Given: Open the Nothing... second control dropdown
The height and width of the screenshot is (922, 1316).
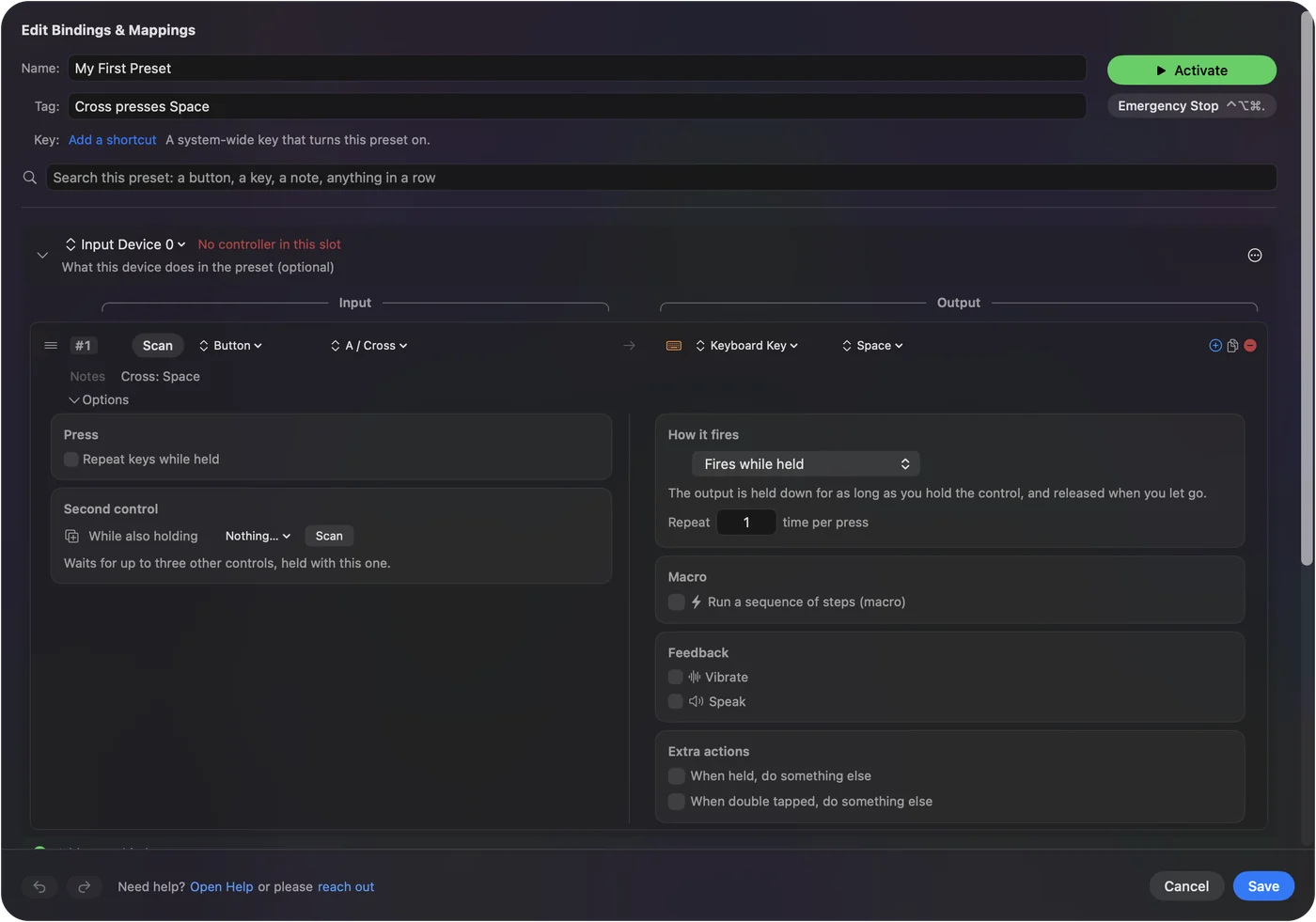Looking at the screenshot, I should (x=258, y=536).
